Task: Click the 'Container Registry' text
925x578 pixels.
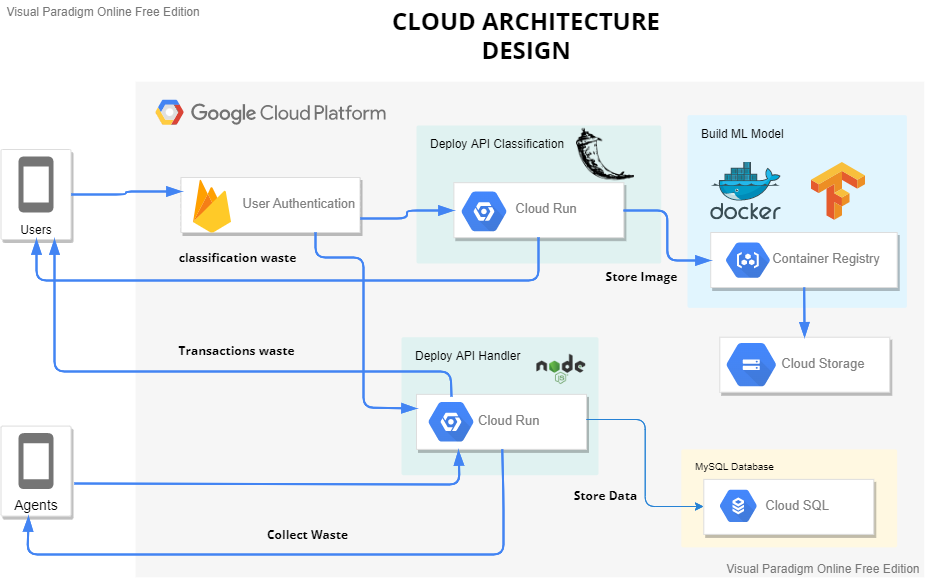Action: coord(826,258)
